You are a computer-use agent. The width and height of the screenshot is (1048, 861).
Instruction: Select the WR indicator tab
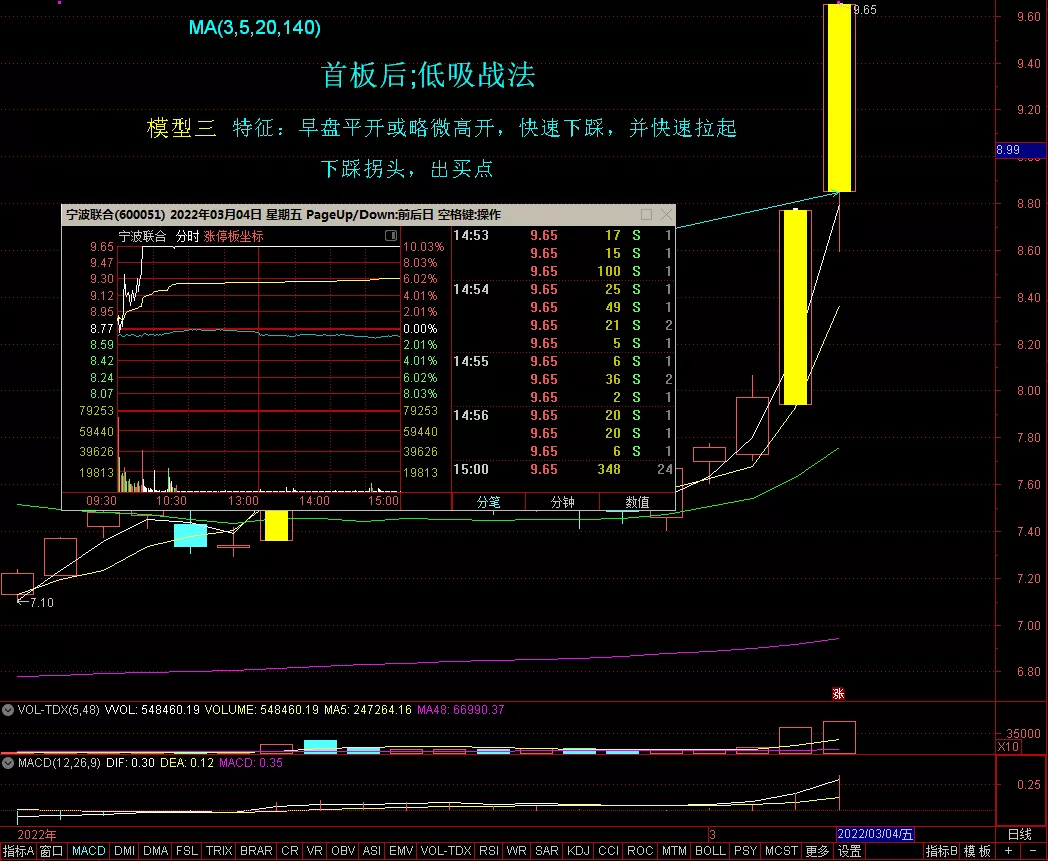click(516, 851)
